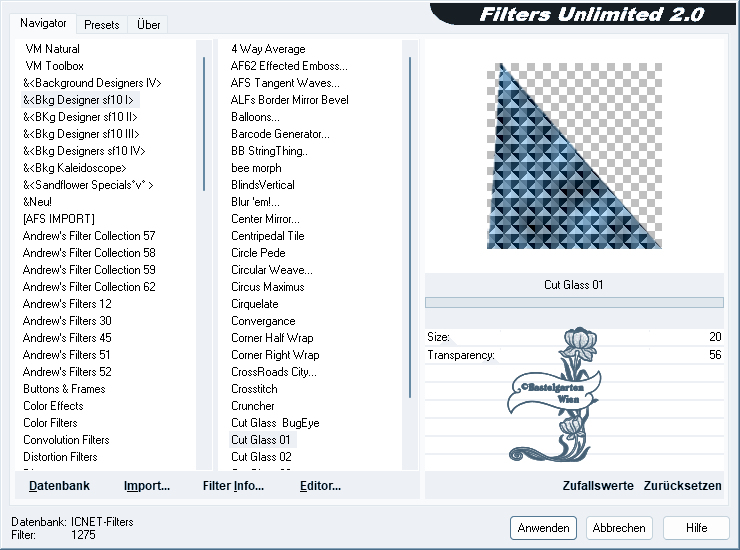The image size is (740, 550).
Task: Select VM Toolbox category
Action: (x=54, y=66)
